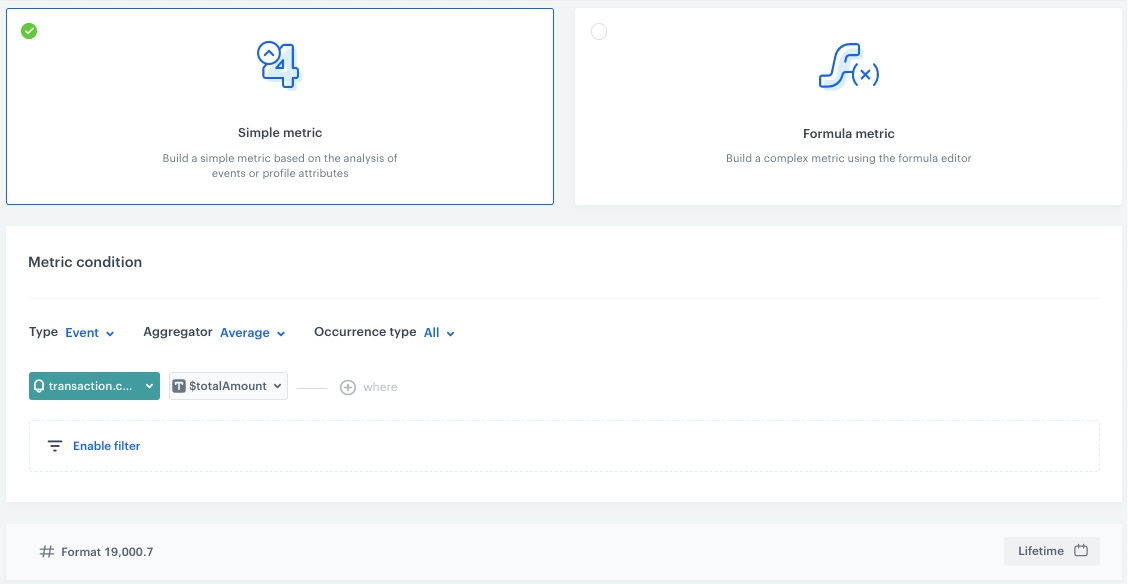Click the filter funnel icon near Enable filter

pyautogui.click(x=55, y=446)
